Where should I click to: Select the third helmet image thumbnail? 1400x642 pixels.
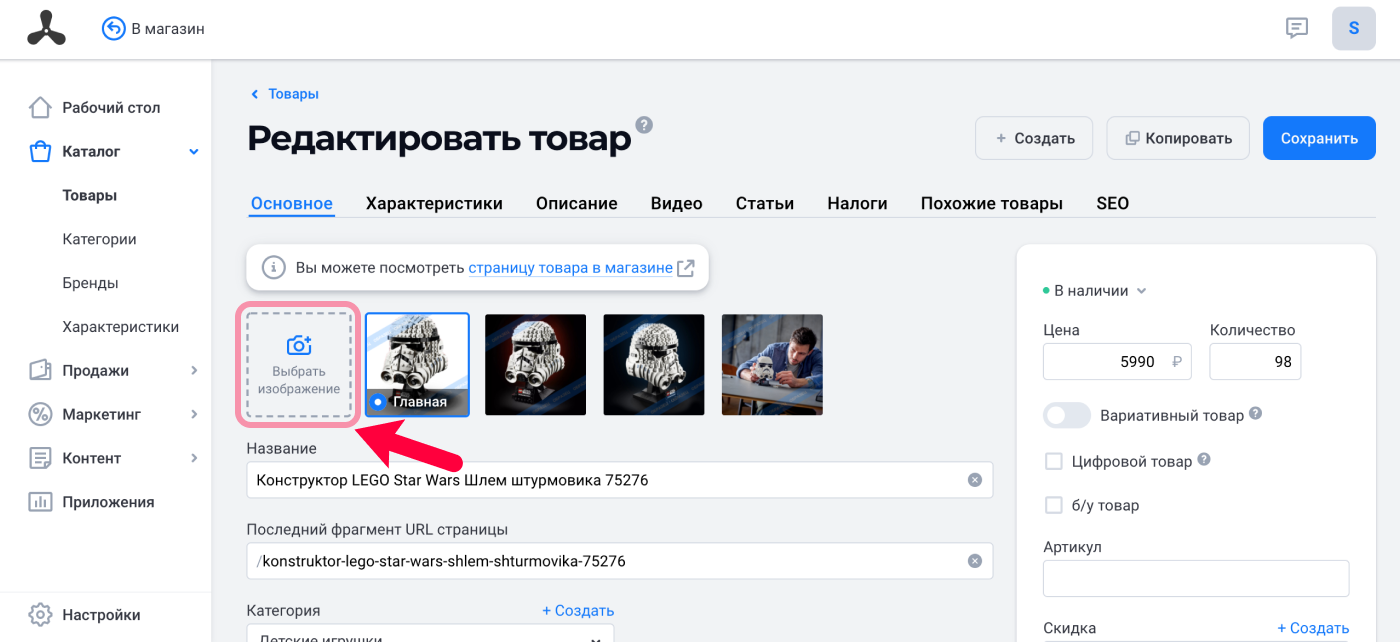pos(654,365)
